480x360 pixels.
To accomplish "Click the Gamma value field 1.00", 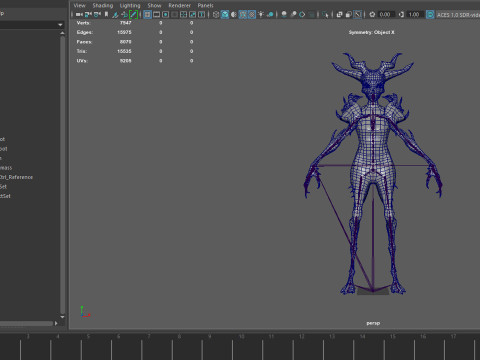I will click(414, 14).
